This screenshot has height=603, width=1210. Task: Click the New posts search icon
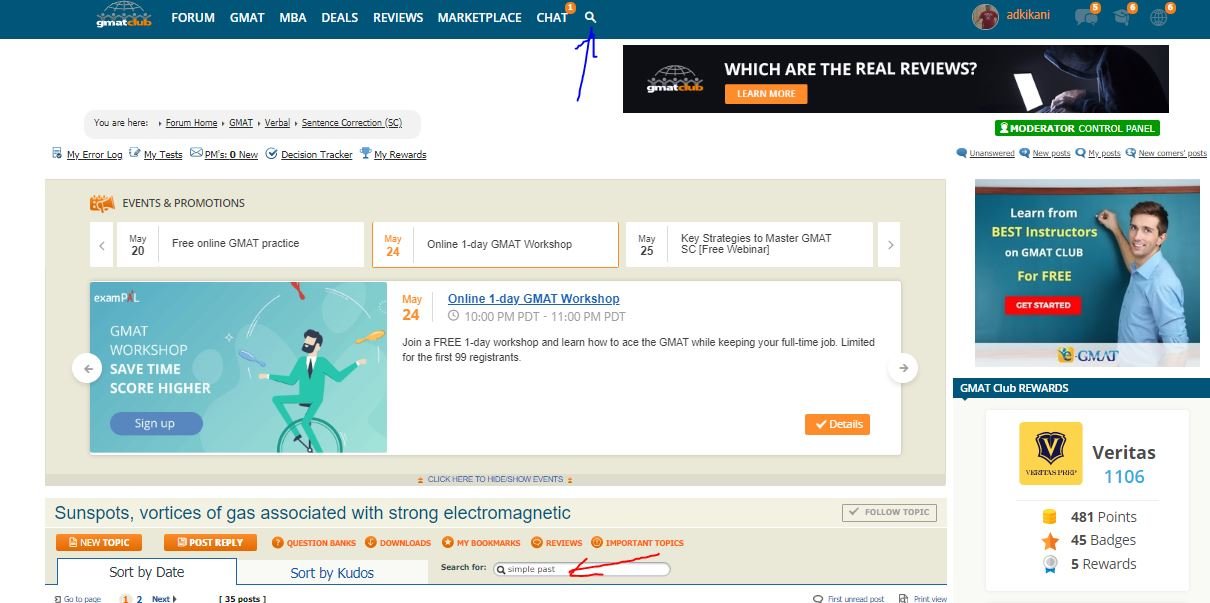1025,153
